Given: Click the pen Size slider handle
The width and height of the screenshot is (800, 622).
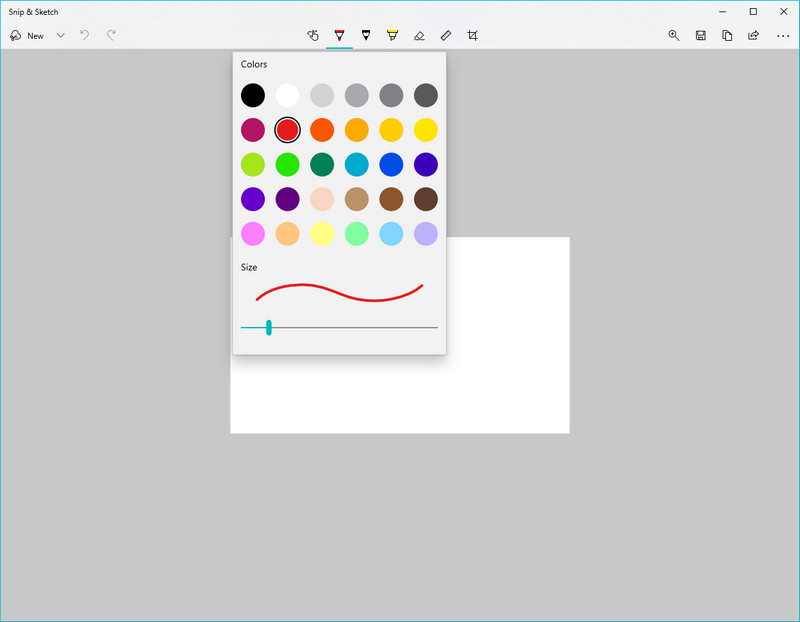Looking at the screenshot, I should click(269, 327).
